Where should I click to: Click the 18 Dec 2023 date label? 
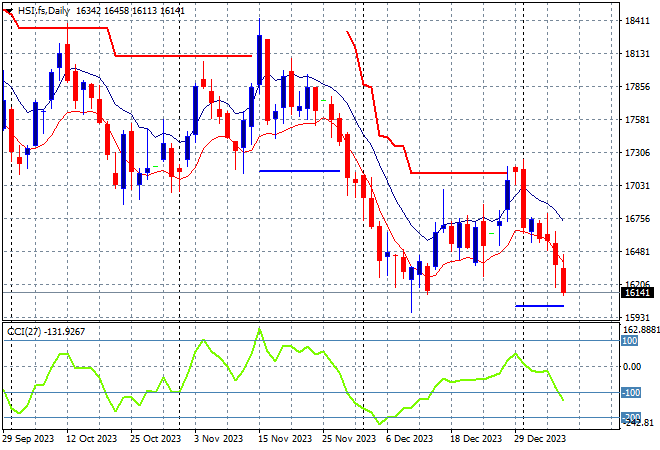[x=476, y=439]
